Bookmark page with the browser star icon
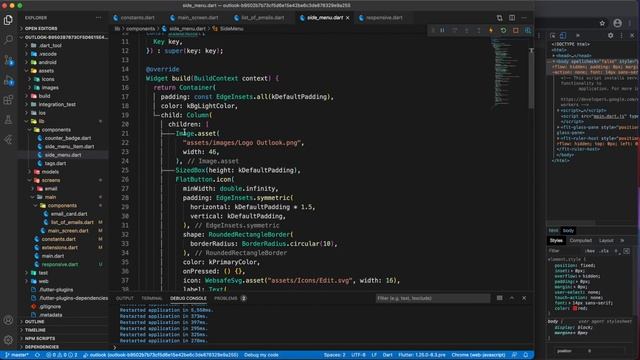 (602, 23)
